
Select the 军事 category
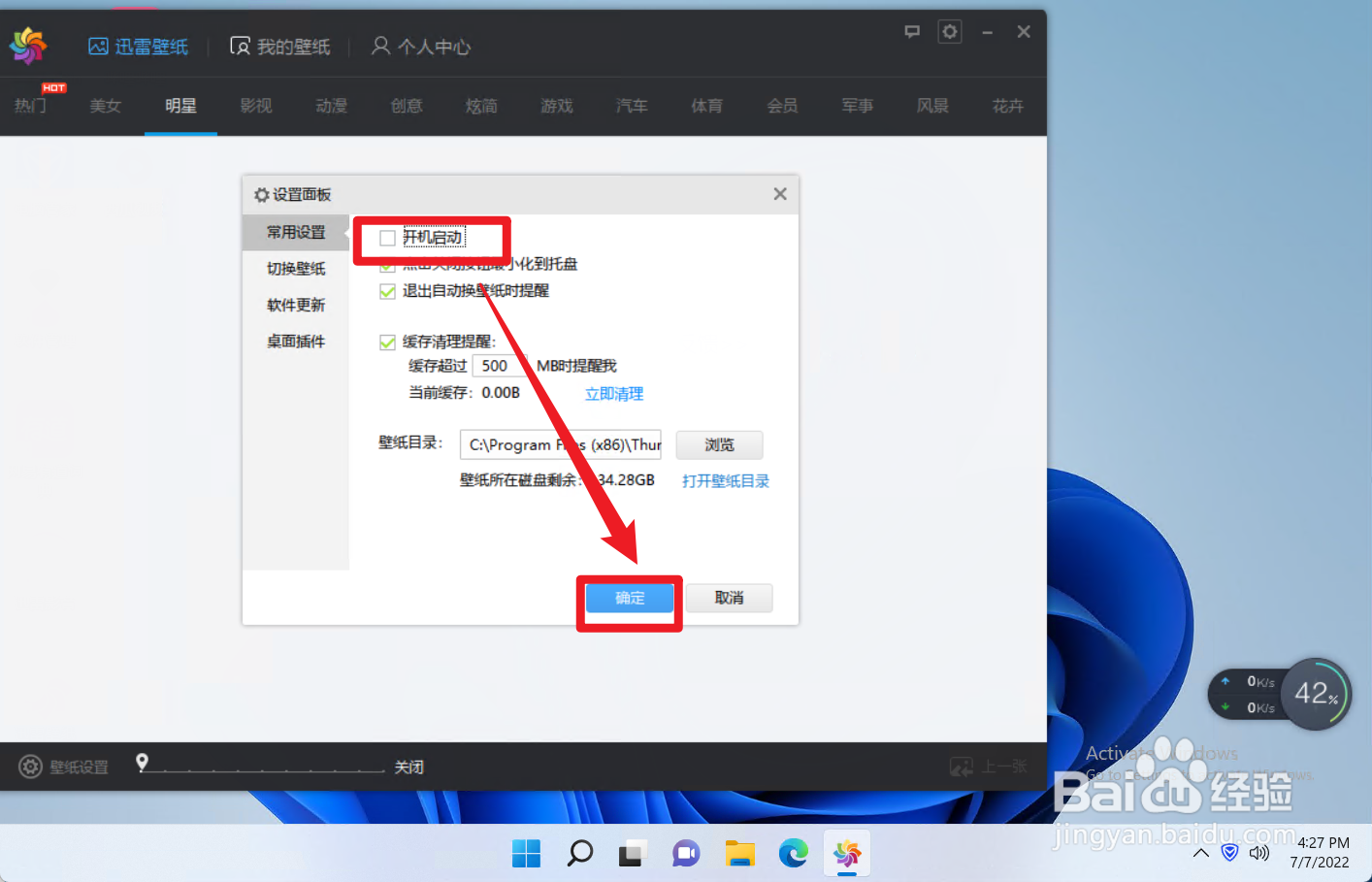click(858, 106)
